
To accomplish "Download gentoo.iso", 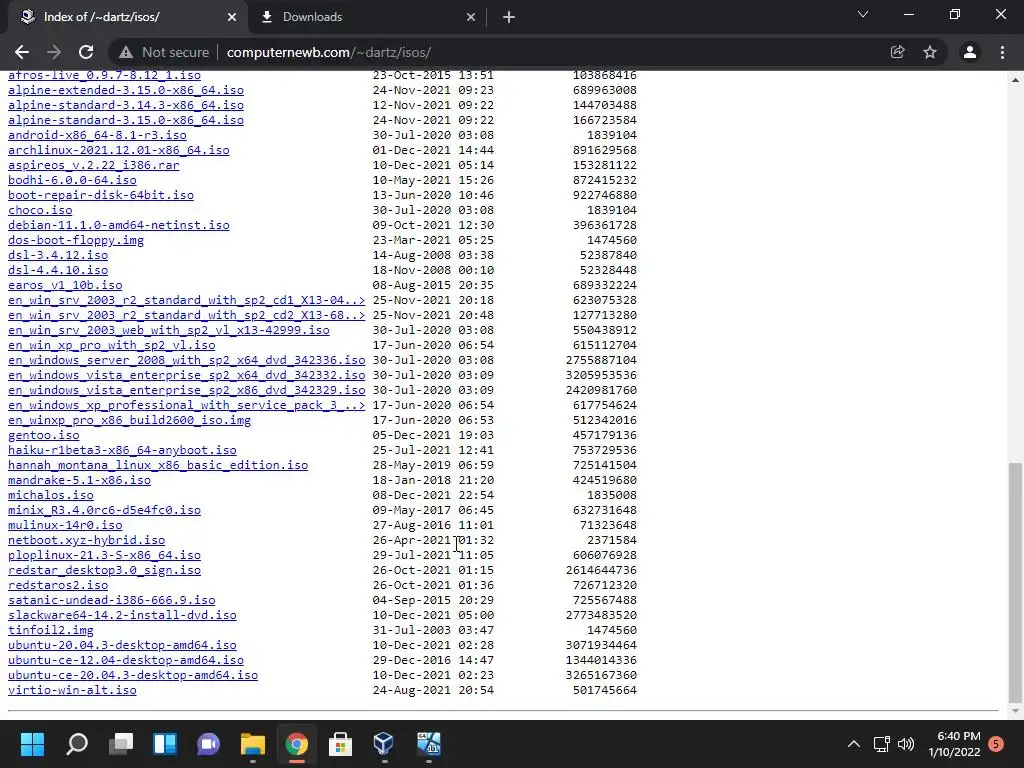I will pos(44,436).
